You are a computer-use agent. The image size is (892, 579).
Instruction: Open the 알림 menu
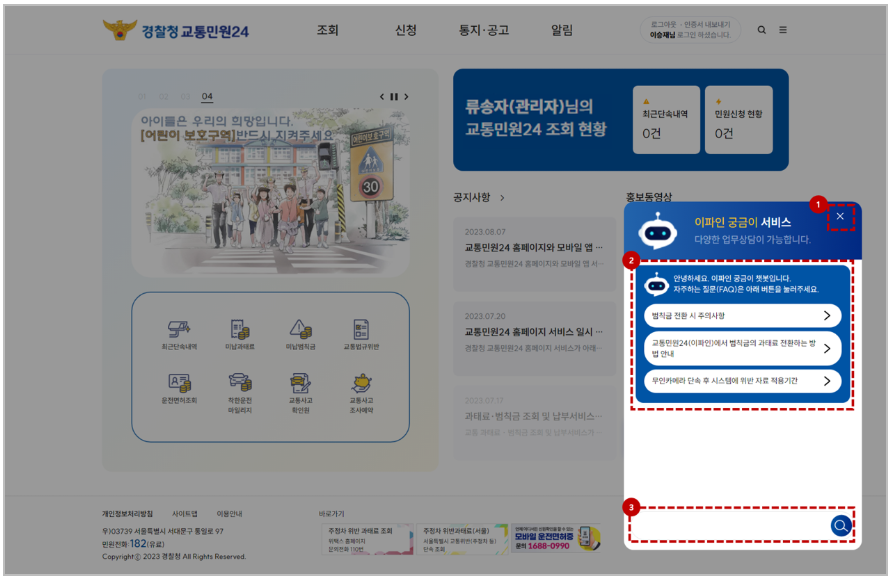click(561, 30)
